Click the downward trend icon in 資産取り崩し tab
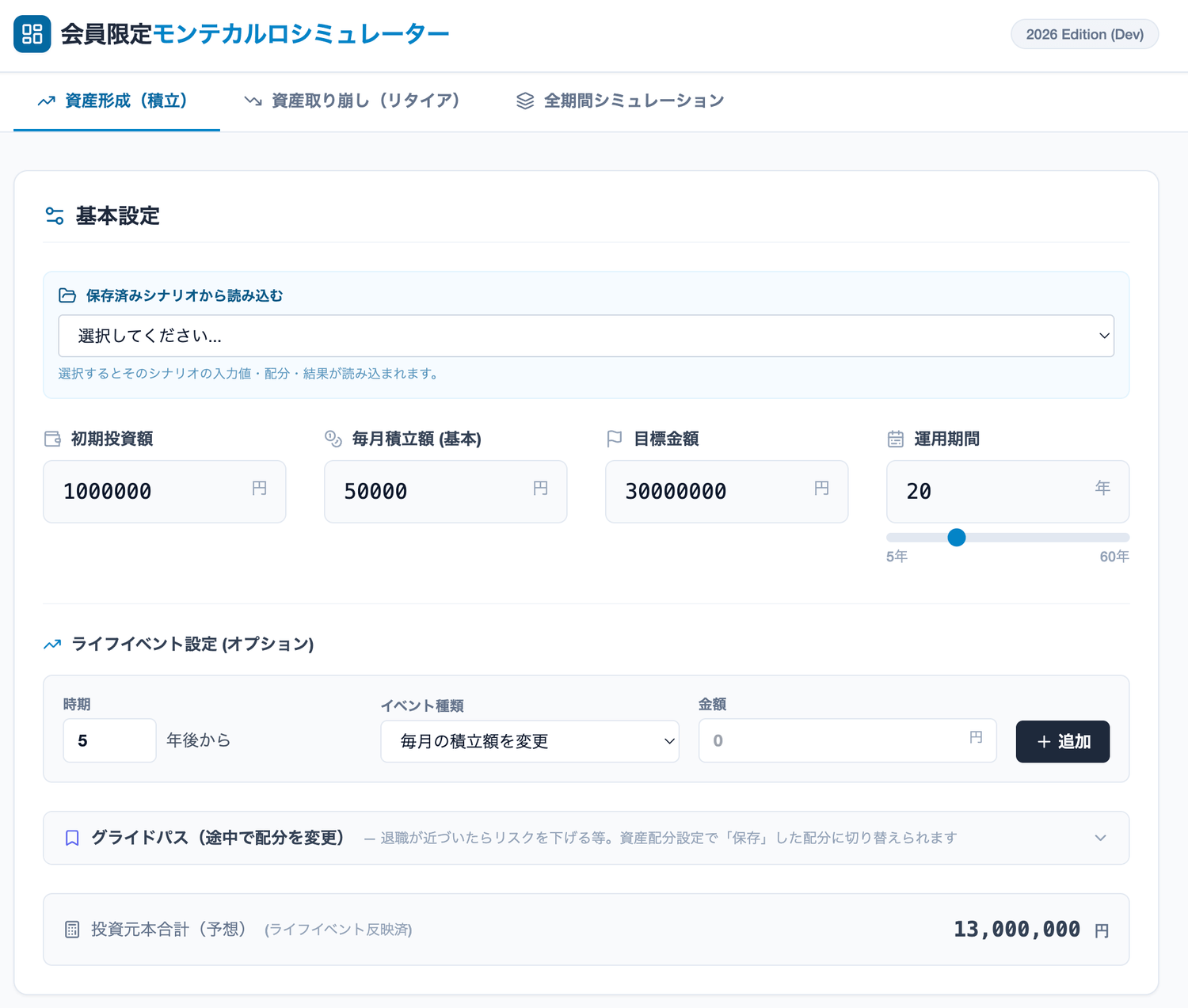 [x=253, y=101]
